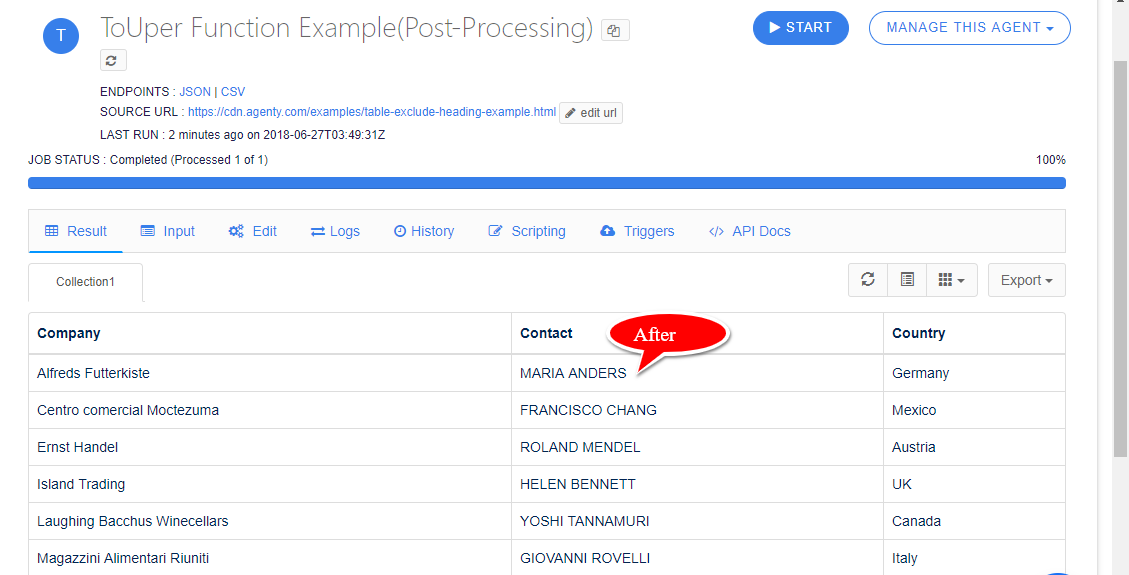This screenshot has width=1129, height=575.
Task: Click the edit url button
Action: click(x=591, y=113)
